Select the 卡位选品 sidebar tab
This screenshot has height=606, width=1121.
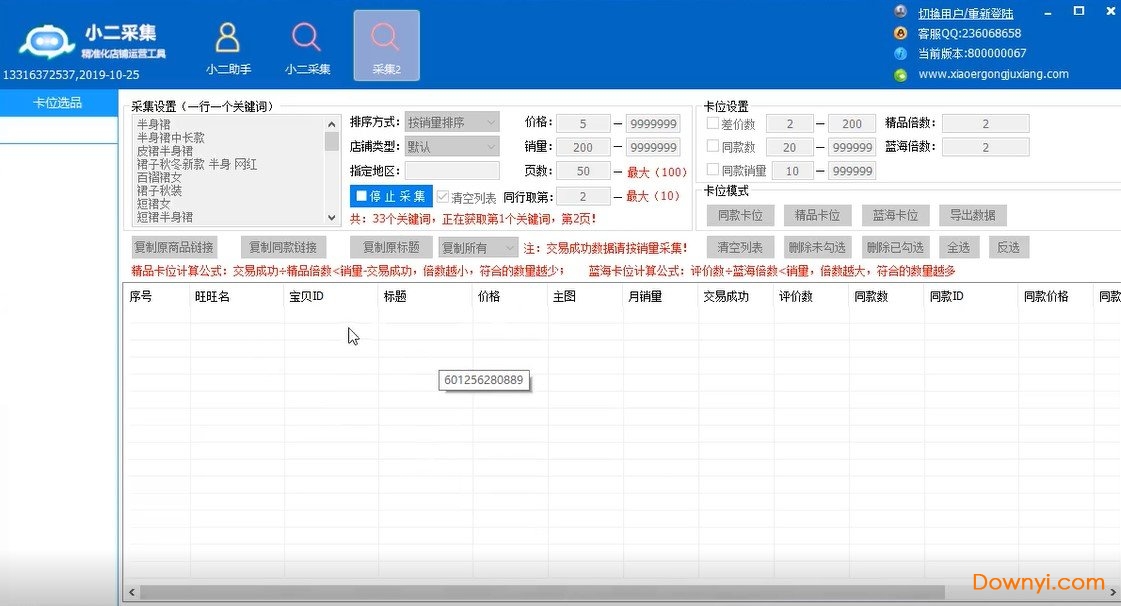[x=58, y=103]
